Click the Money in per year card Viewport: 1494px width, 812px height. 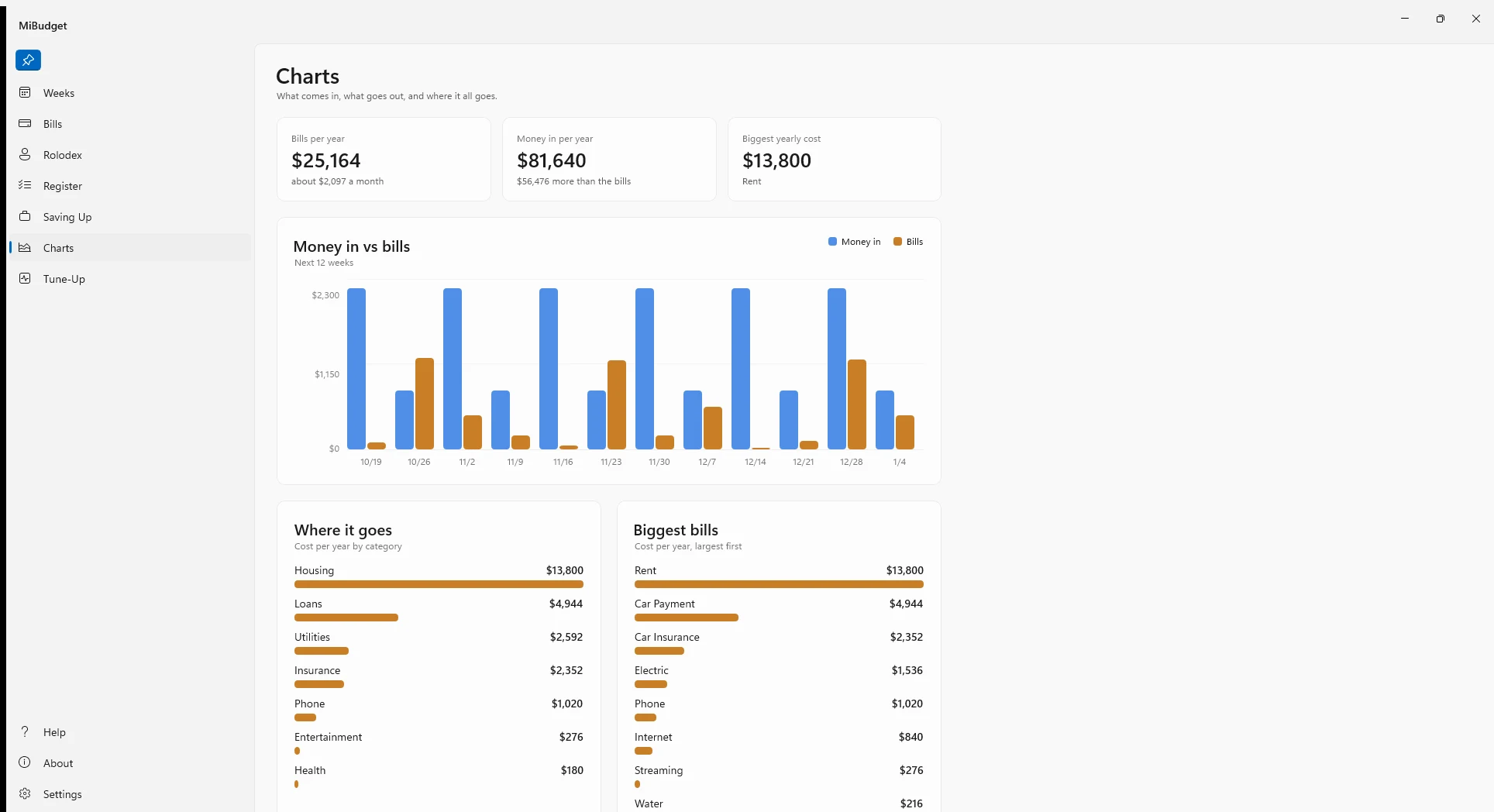tap(609, 159)
